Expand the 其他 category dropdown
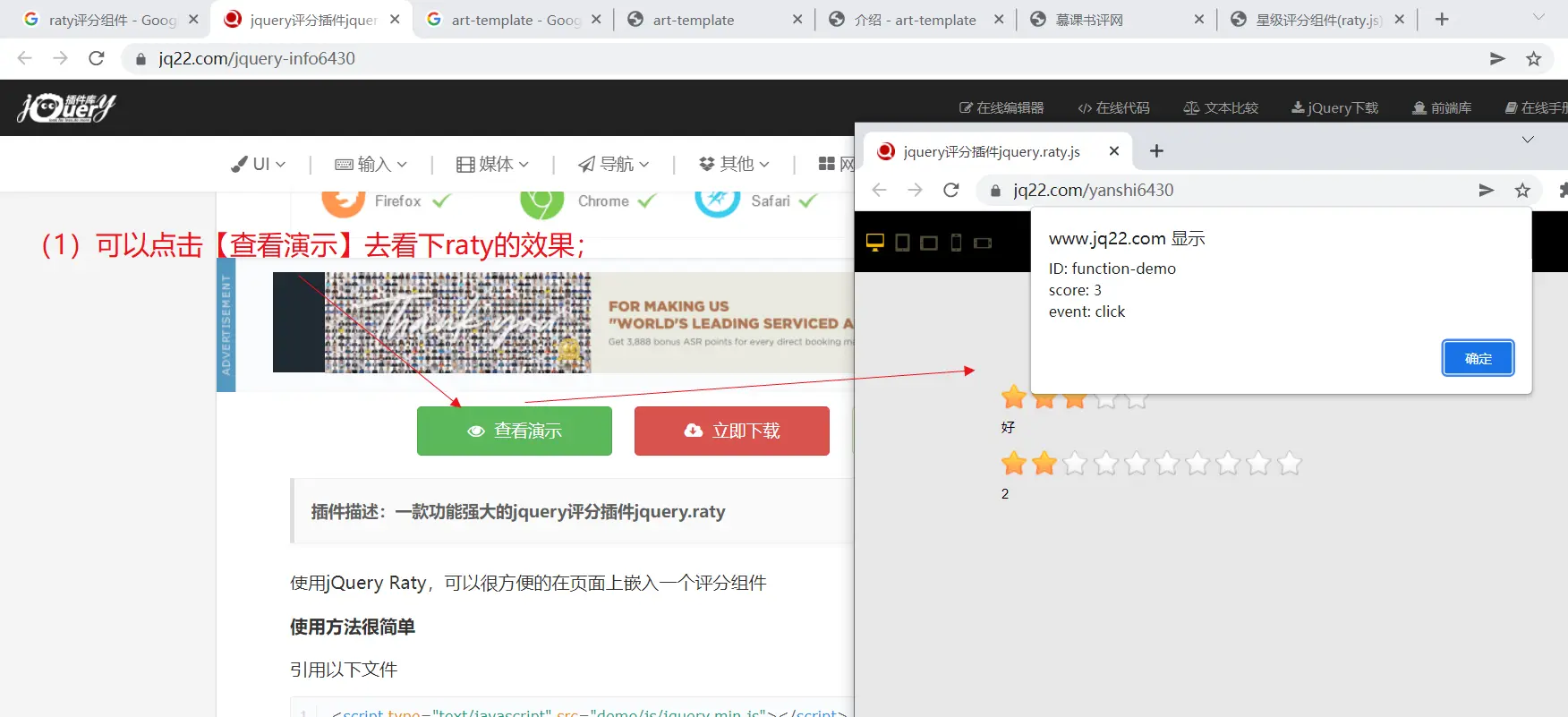The image size is (1568, 717). point(734,164)
